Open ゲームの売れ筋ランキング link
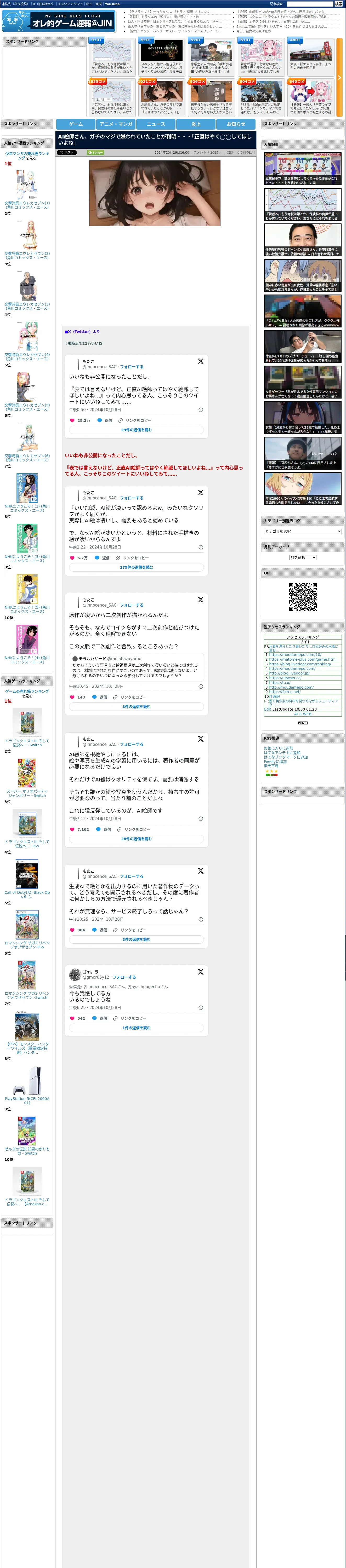This screenshot has width=346, height=1568. [27, 691]
